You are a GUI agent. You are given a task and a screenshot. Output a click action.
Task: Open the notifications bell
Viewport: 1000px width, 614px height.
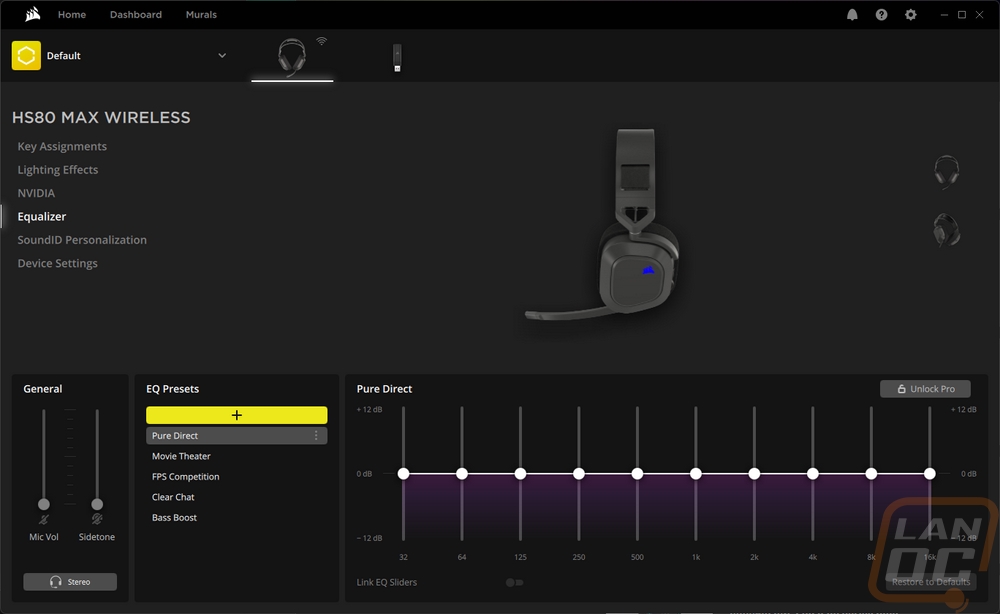tap(852, 15)
